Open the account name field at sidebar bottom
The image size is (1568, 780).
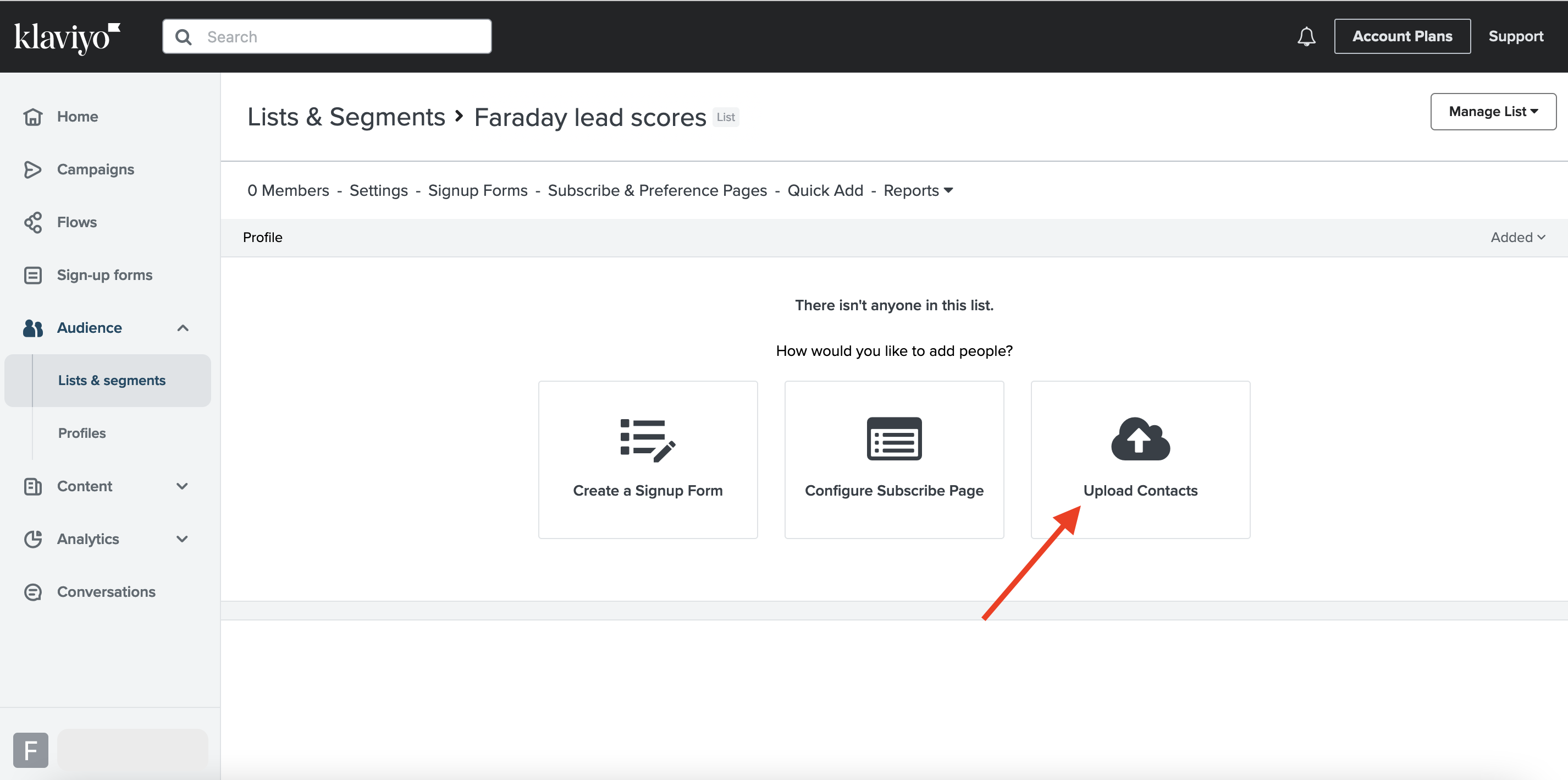point(132,750)
